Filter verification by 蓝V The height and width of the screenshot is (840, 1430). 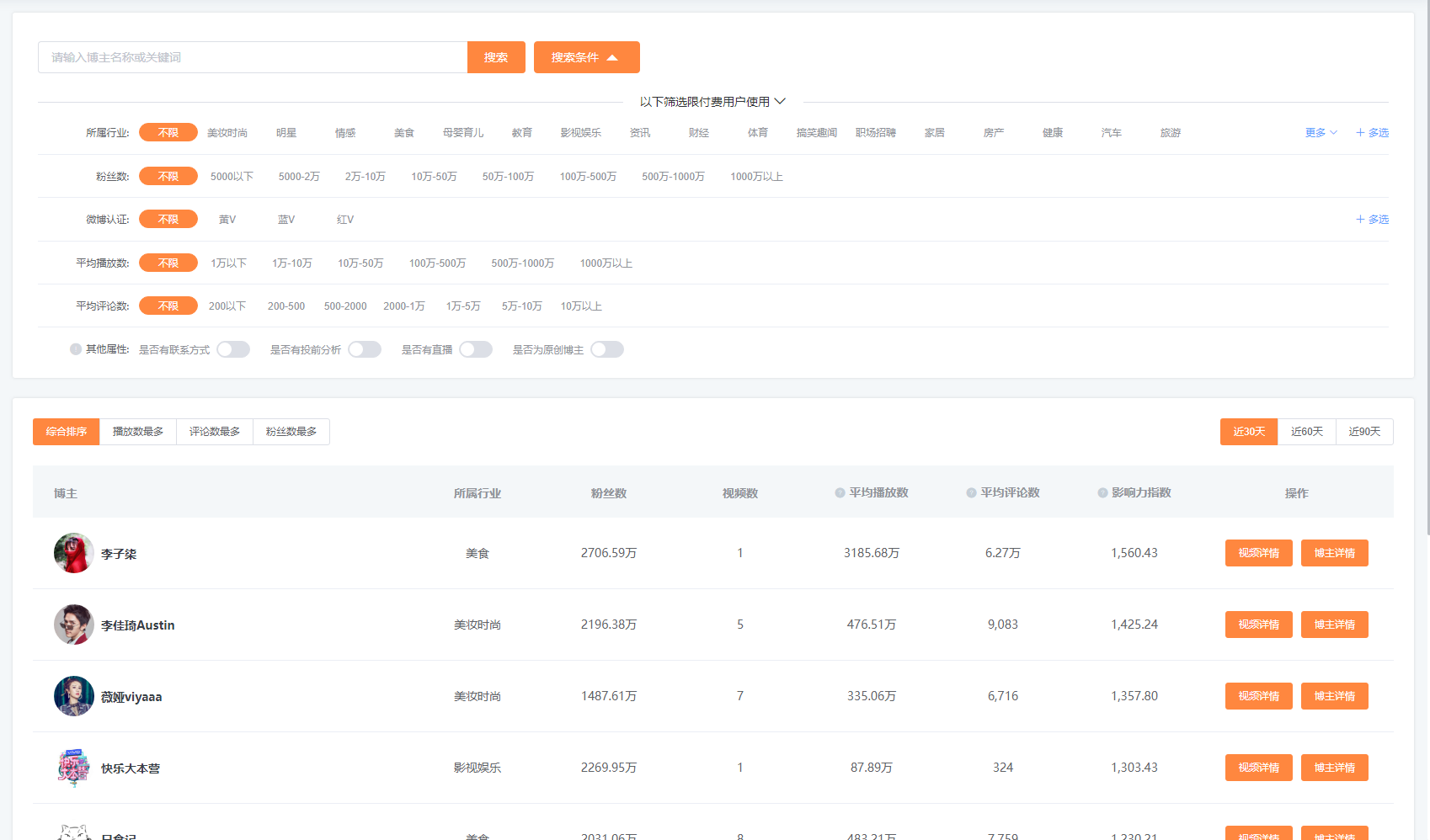point(286,220)
